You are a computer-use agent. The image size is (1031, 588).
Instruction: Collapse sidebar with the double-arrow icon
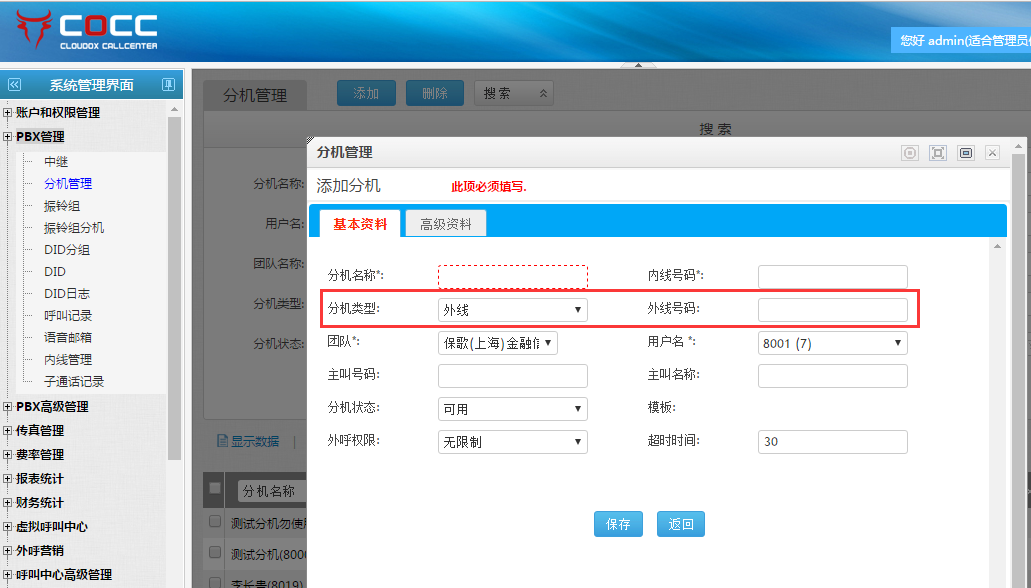tap(14, 85)
